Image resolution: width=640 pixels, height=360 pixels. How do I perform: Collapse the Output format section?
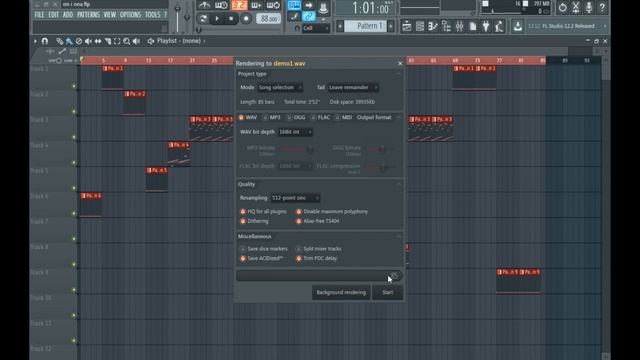coord(398,118)
